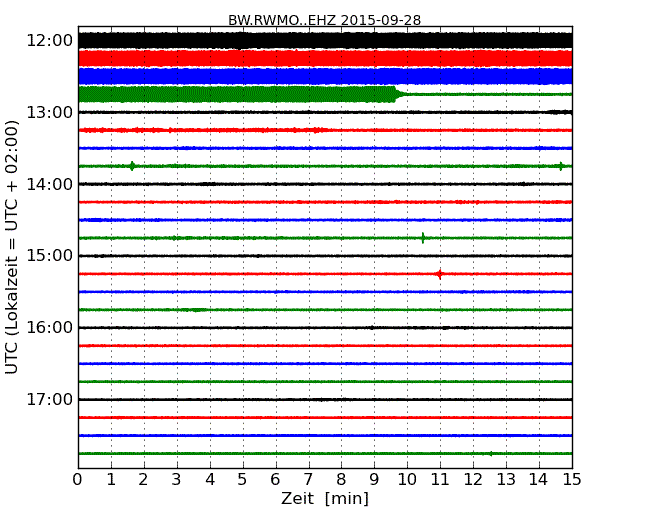The image size is (650, 520).
Task: Click the thick red trace below 12:00
Action: pyautogui.click(x=325, y=58)
